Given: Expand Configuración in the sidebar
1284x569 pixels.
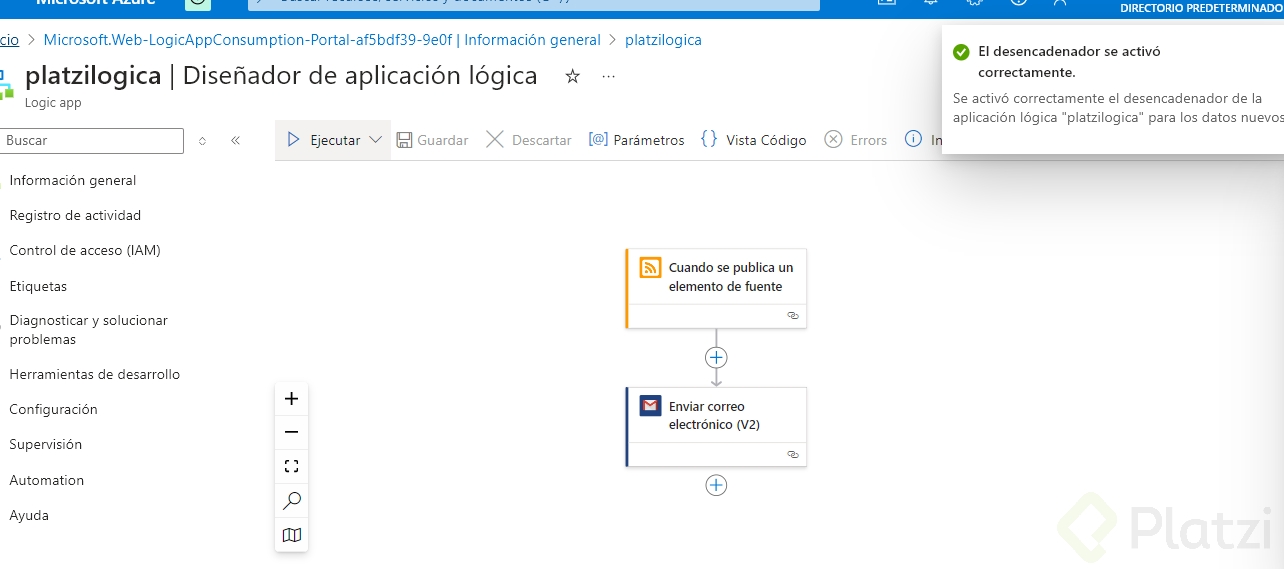Looking at the screenshot, I should click(x=53, y=410).
